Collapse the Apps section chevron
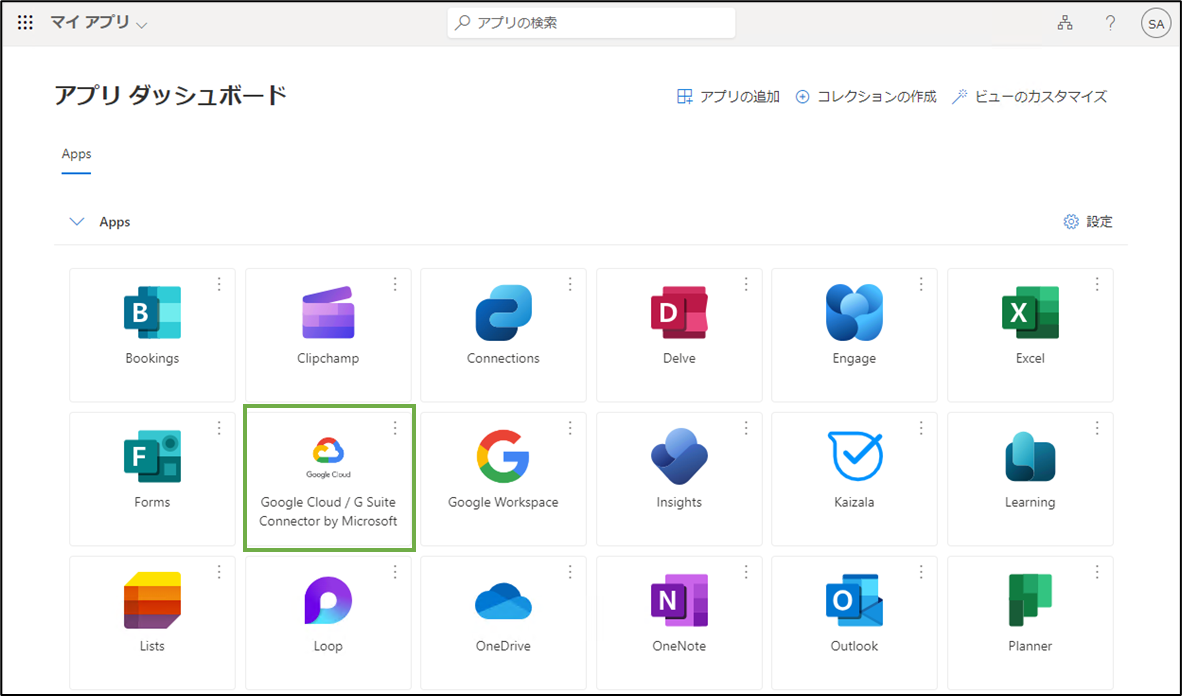The height and width of the screenshot is (696, 1182). [76, 222]
